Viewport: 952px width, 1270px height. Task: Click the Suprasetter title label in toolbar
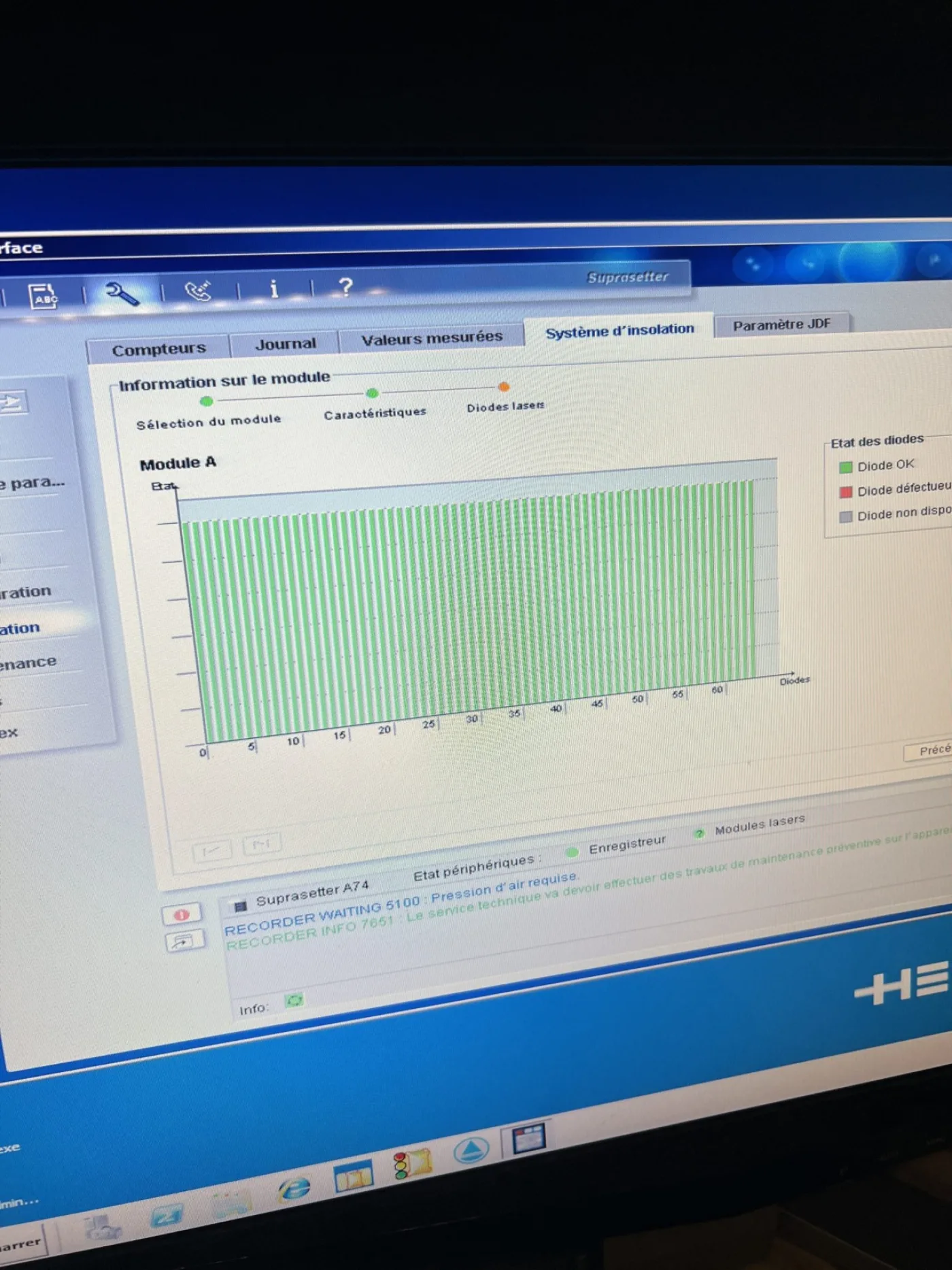pyautogui.click(x=628, y=277)
